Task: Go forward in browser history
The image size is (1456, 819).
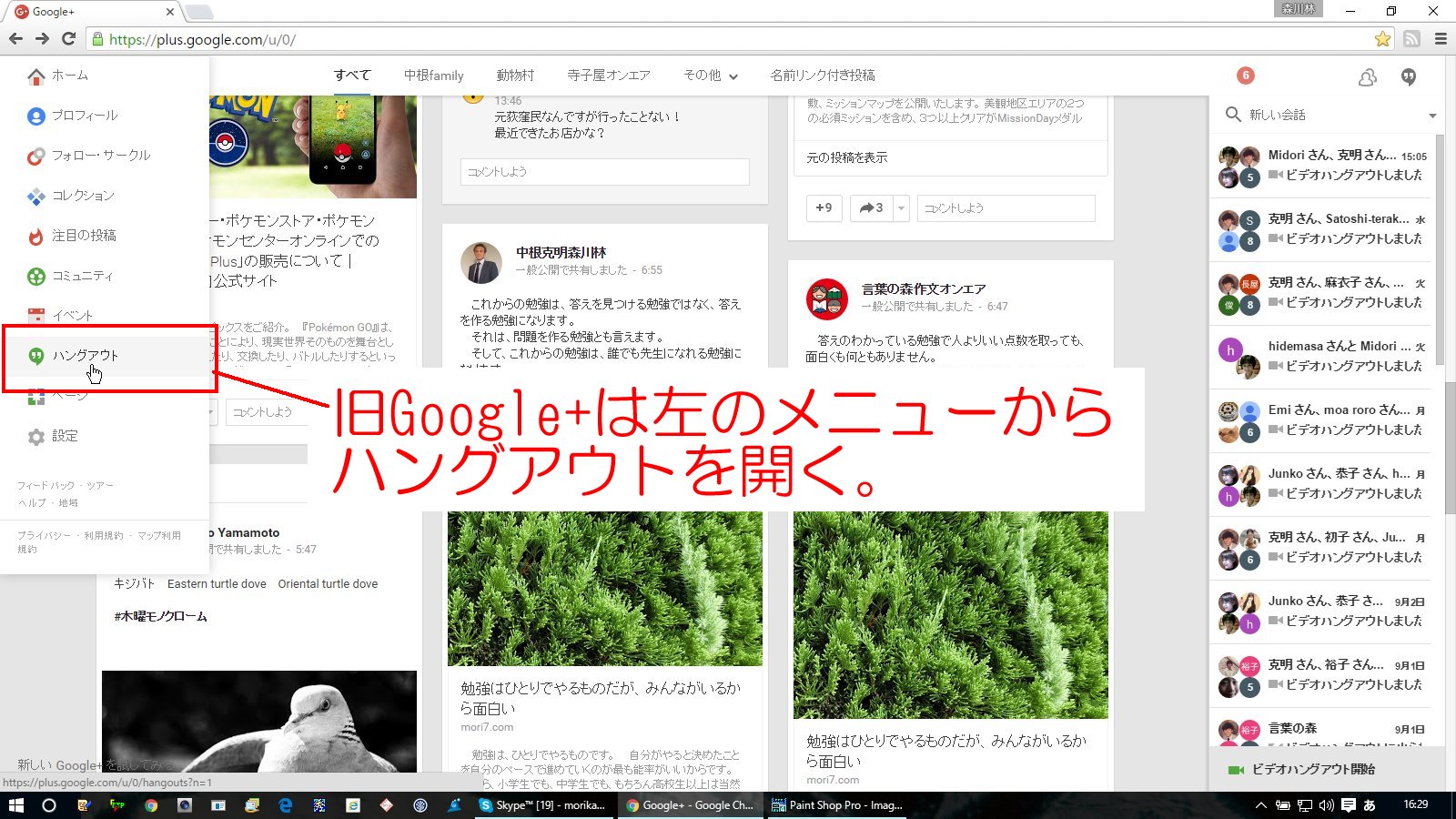Action: tap(42, 39)
